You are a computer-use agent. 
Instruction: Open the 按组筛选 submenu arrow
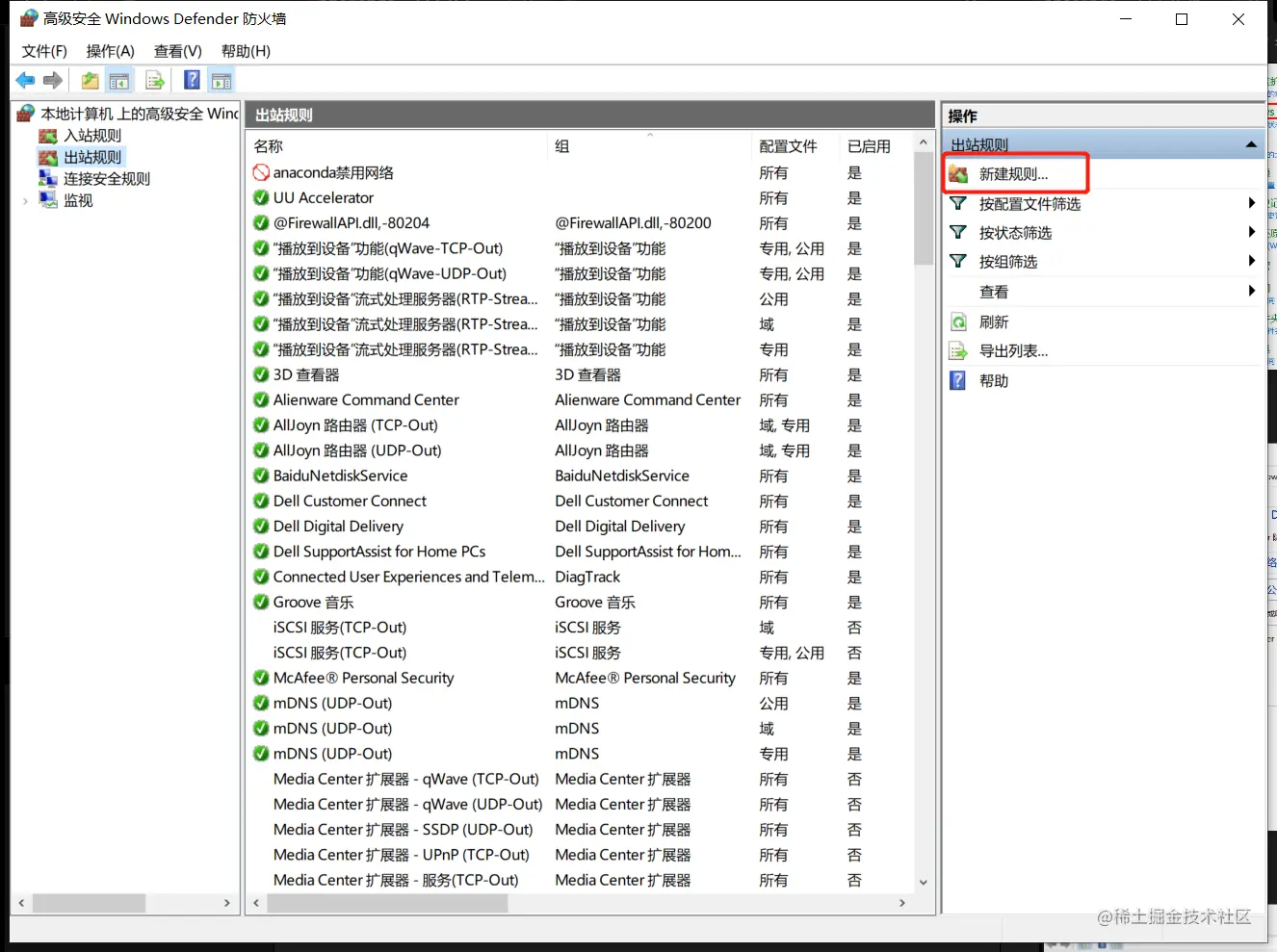click(1251, 261)
